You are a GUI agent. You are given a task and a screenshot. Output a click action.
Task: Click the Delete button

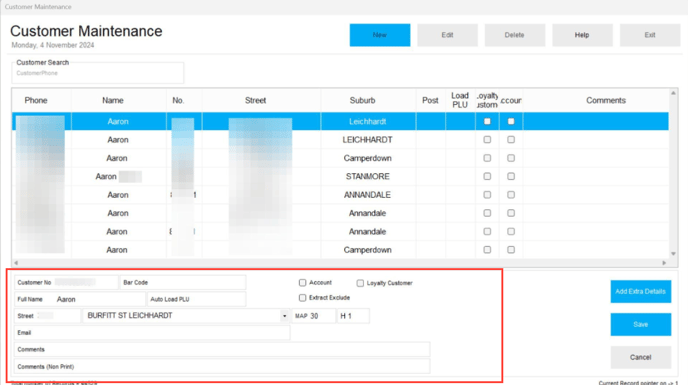pos(515,35)
